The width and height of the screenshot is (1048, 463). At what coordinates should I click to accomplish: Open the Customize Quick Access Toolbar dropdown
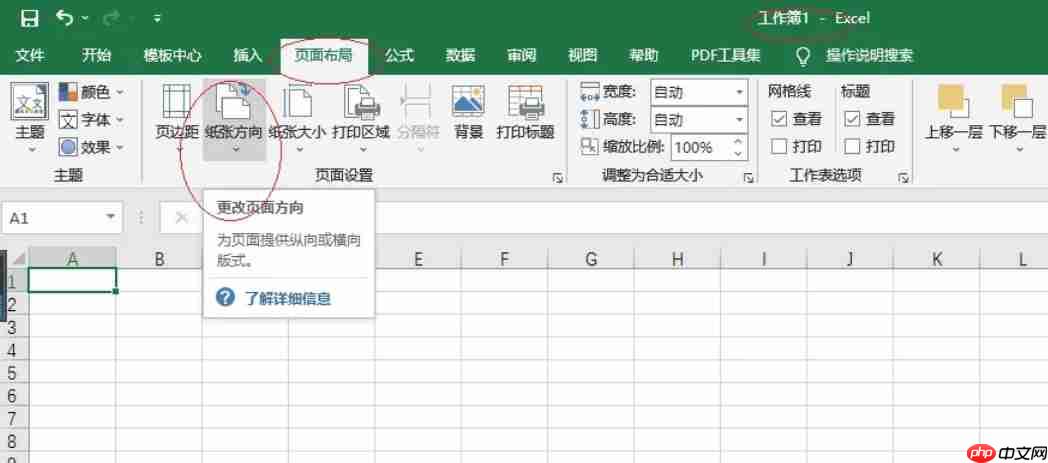coord(157,19)
